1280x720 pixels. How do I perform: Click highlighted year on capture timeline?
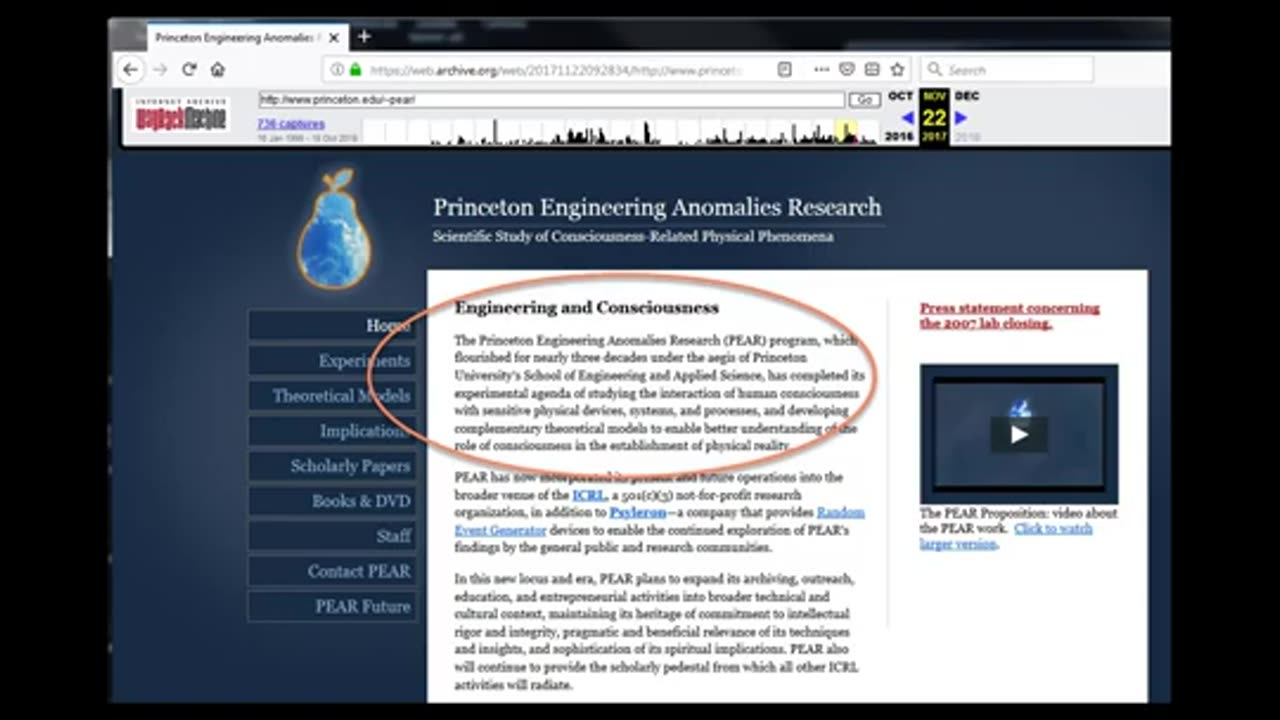pyautogui.click(x=846, y=132)
